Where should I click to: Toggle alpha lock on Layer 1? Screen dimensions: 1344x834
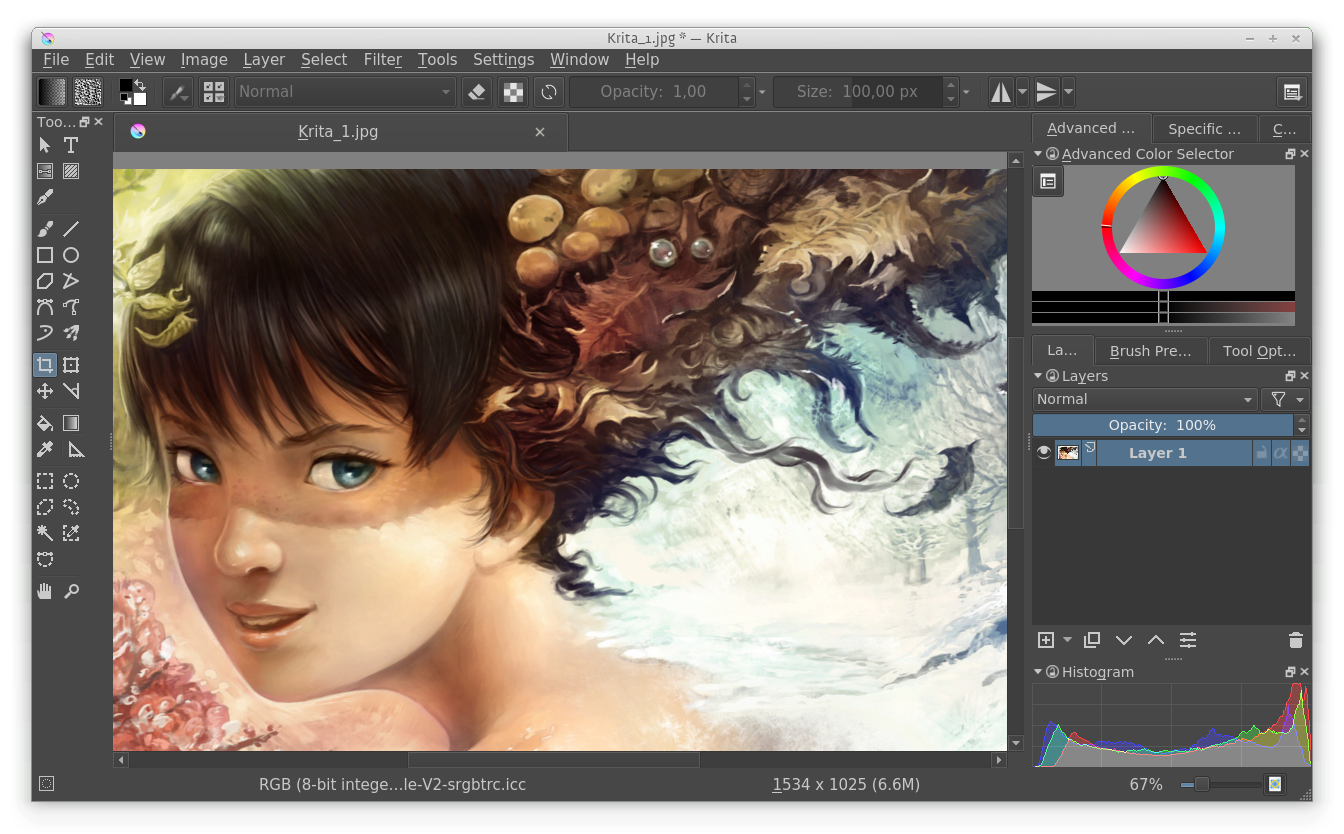1281,452
